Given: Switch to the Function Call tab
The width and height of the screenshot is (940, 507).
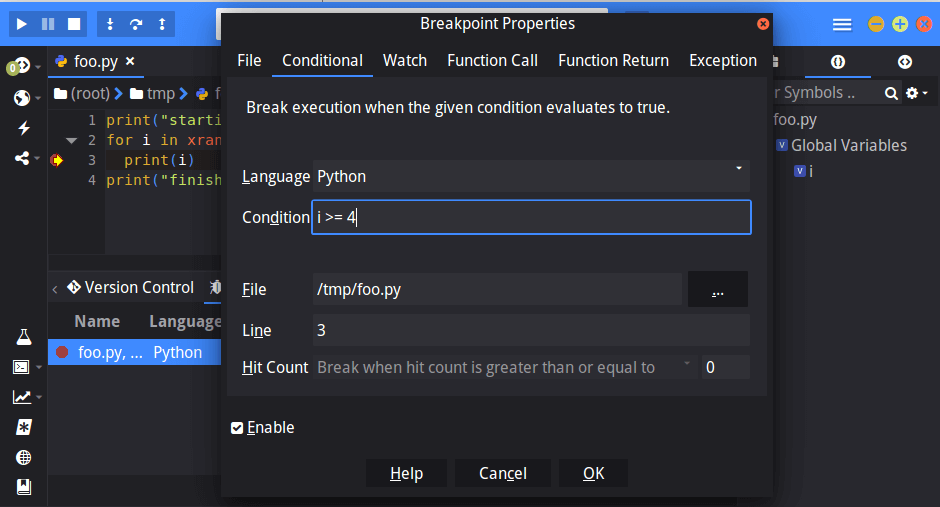Looking at the screenshot, I should (x=492, y=61).
